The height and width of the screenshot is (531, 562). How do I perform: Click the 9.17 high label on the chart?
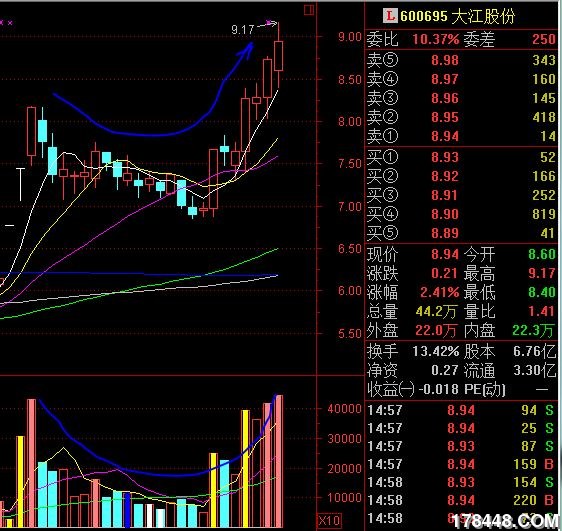point(243,29)
